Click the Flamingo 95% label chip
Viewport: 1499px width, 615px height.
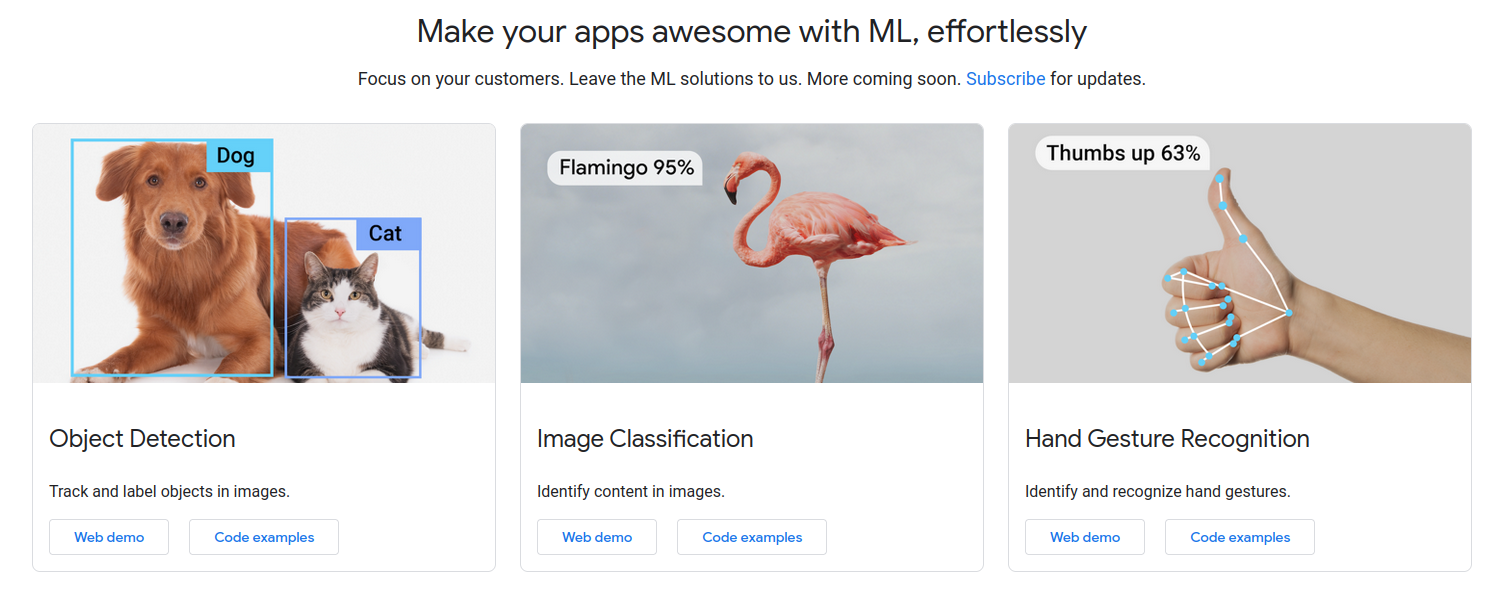coord(626,168)
